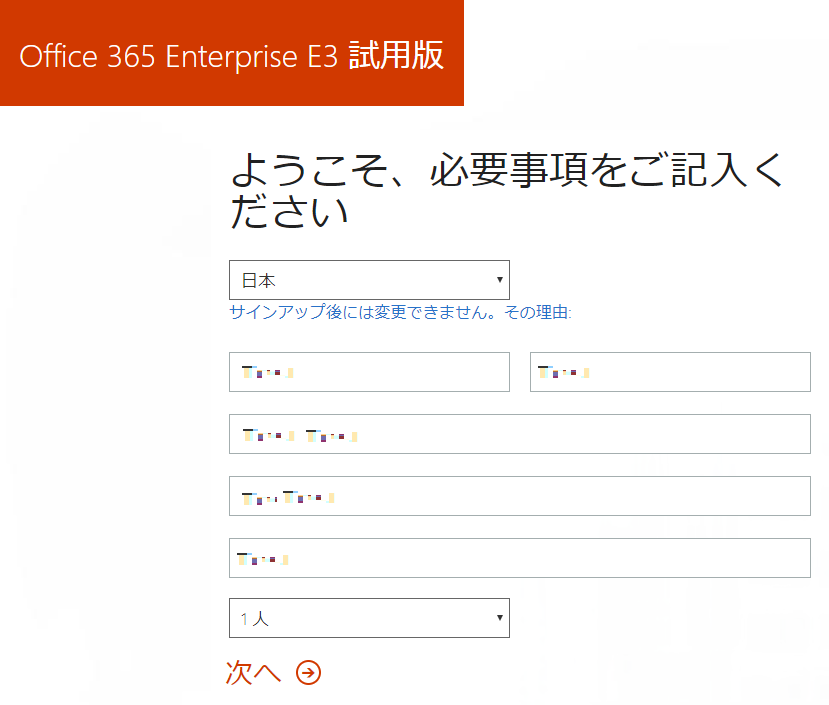Click the 日本 label inside the country box
This screenshot has width=829, height=705.
pos(259,280)
